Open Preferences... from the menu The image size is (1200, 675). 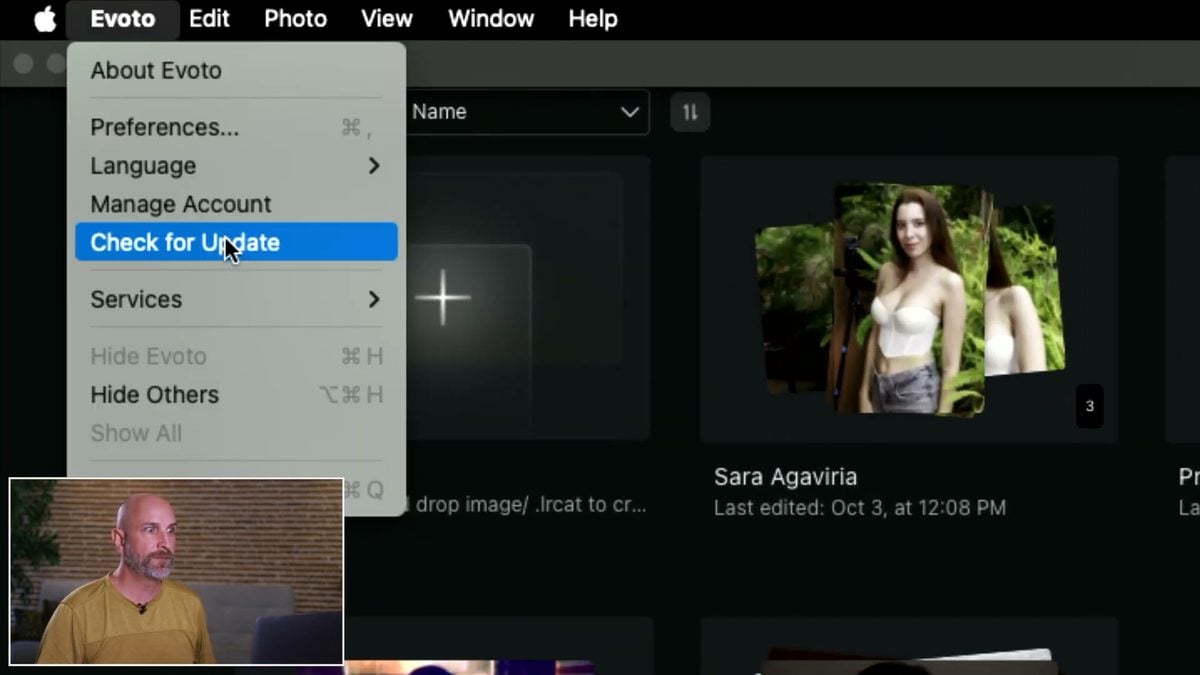[x=236, y=128]
